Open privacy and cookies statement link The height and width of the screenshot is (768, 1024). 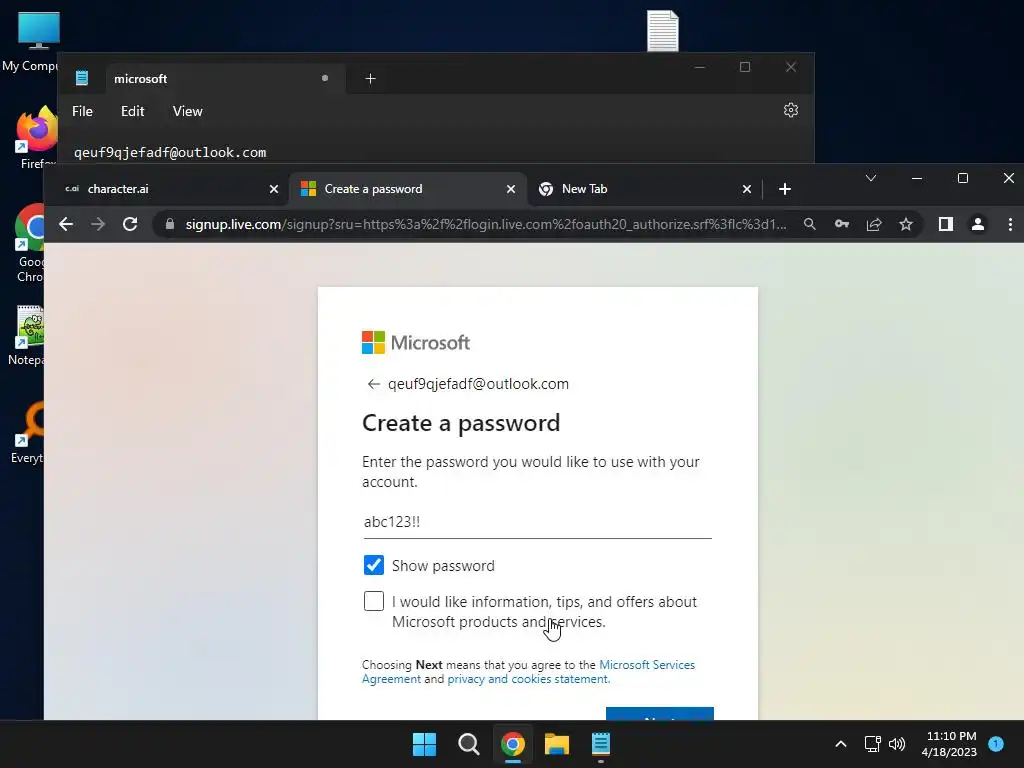(x=528, y=679)
